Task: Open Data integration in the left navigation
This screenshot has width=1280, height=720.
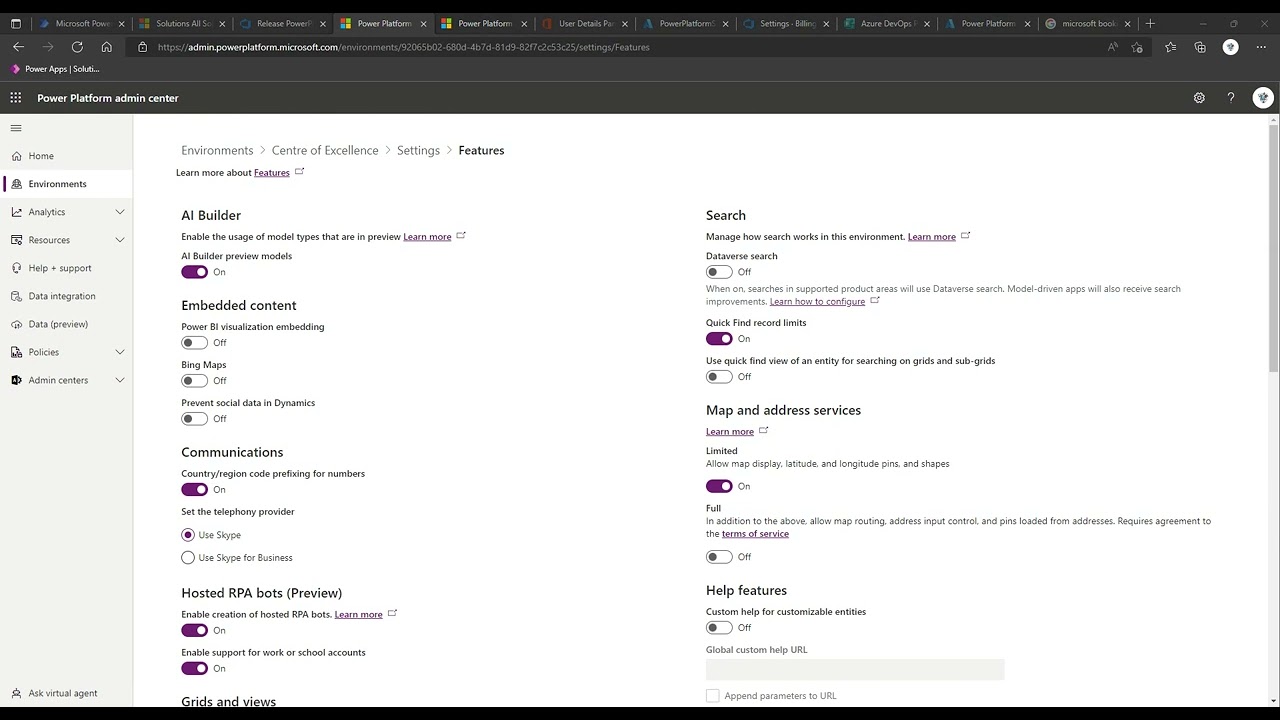Action: click(66, 296)
